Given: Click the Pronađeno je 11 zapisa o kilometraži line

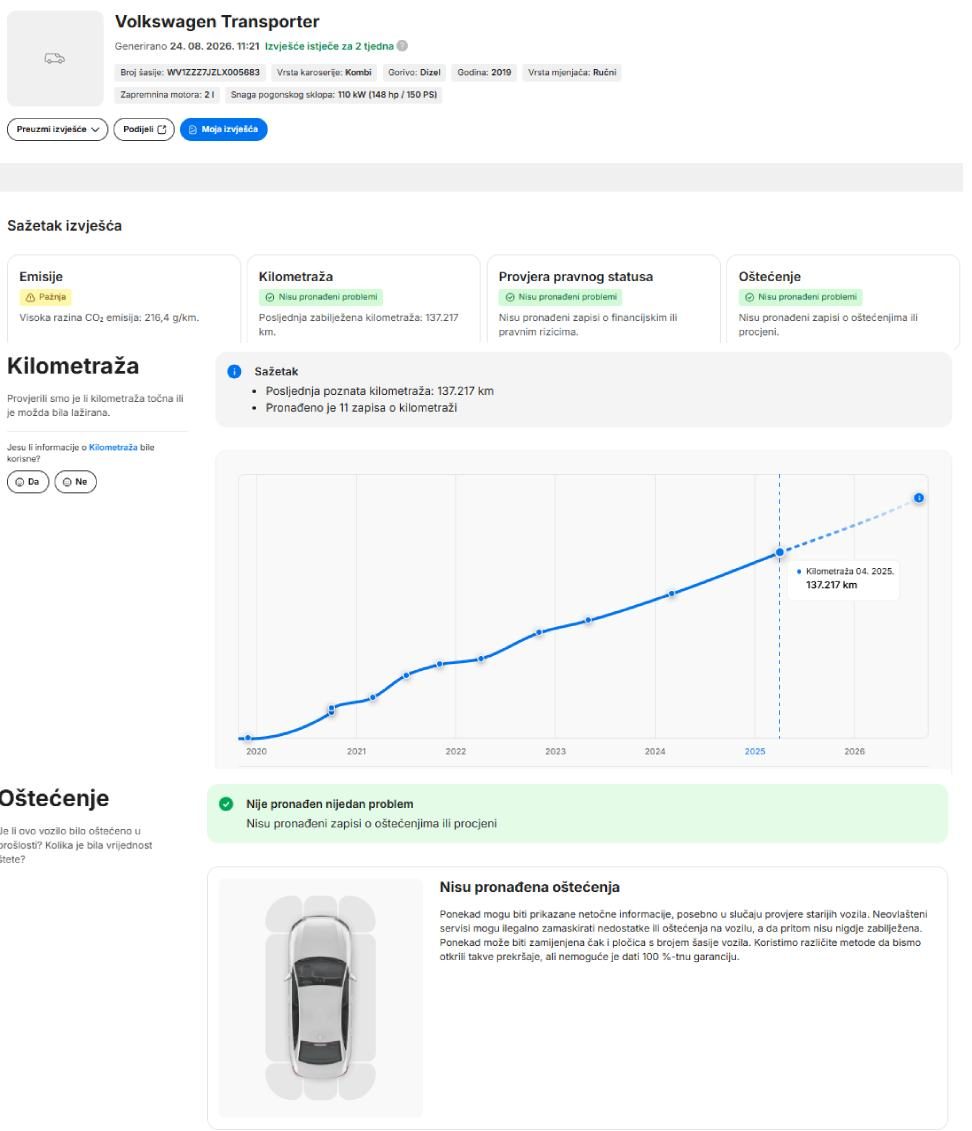Looking at the screenshot, I should [x=361, y=408].
